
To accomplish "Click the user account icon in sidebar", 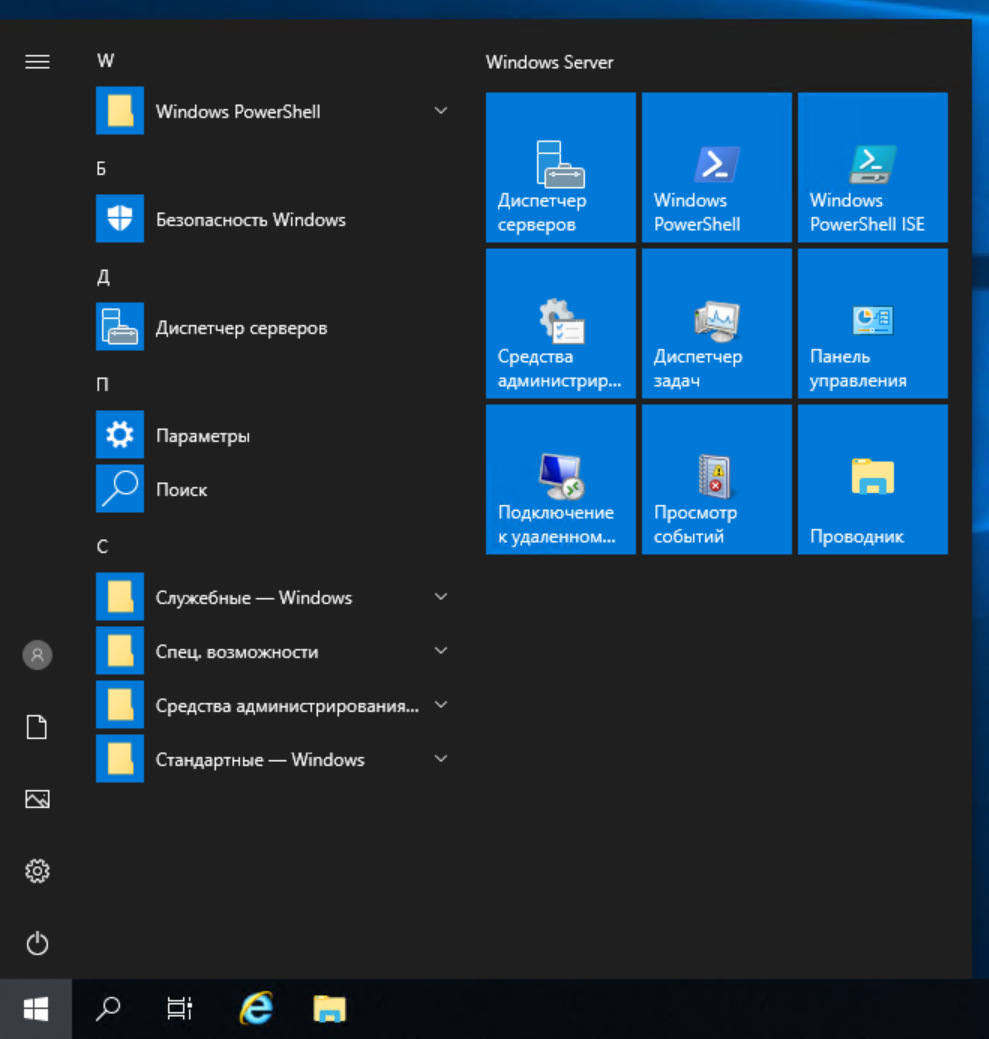I will coord(37,655).
